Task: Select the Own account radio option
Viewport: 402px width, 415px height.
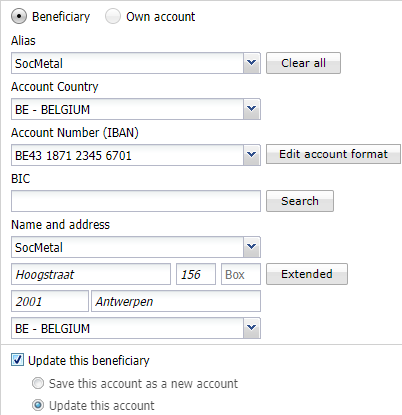Action: [x=113, y=16]
